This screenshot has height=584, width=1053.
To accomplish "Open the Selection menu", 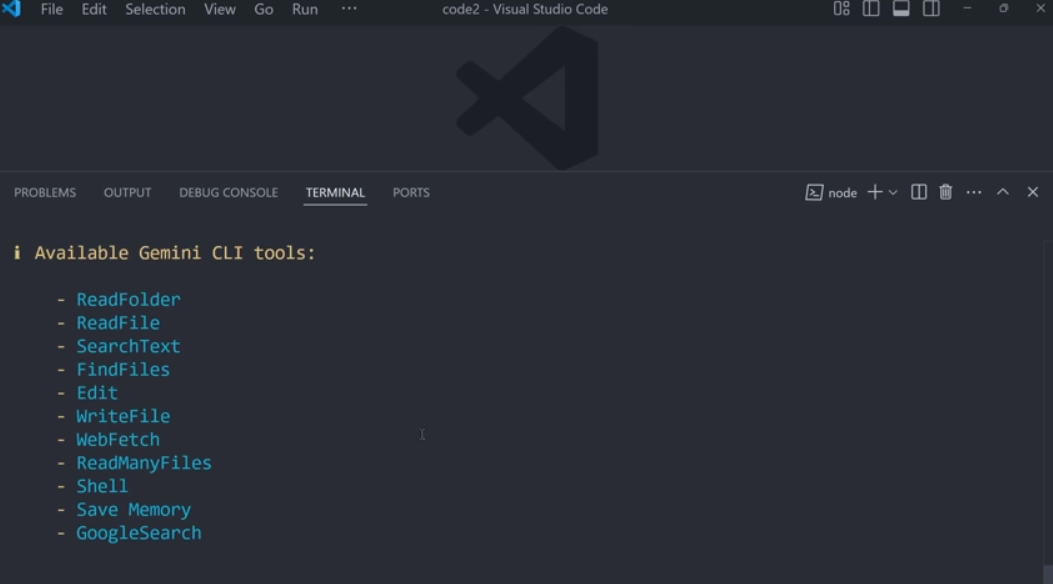I will [155, 9].
